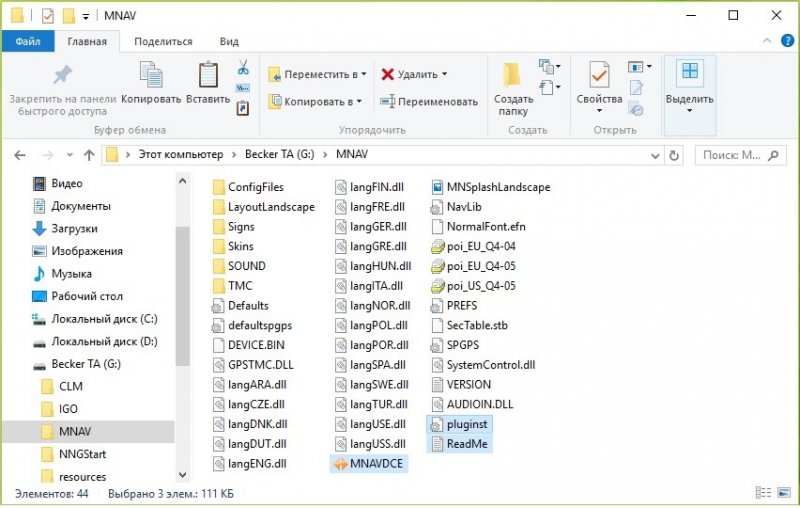800x508 pixels.
Task: Open the Выделить (Select) dropdown
Action: 689,86
